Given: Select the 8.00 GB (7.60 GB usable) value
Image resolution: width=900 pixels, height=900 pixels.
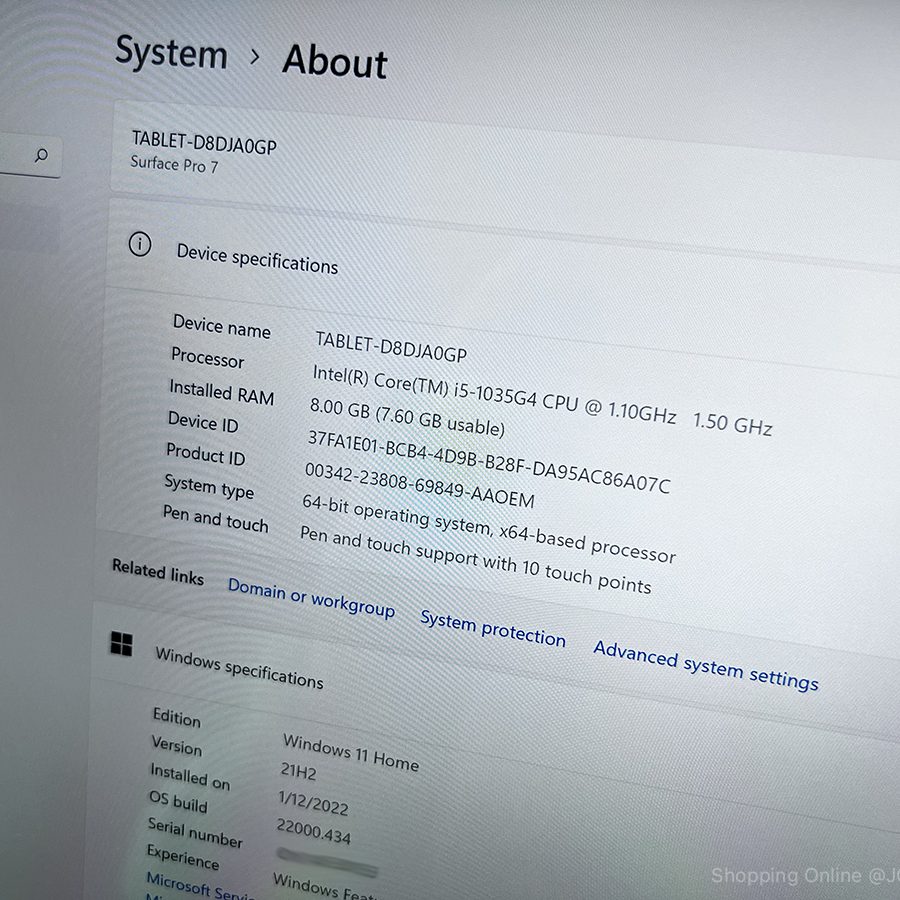Looking at the screenshot, I should [x=407, y=416].
